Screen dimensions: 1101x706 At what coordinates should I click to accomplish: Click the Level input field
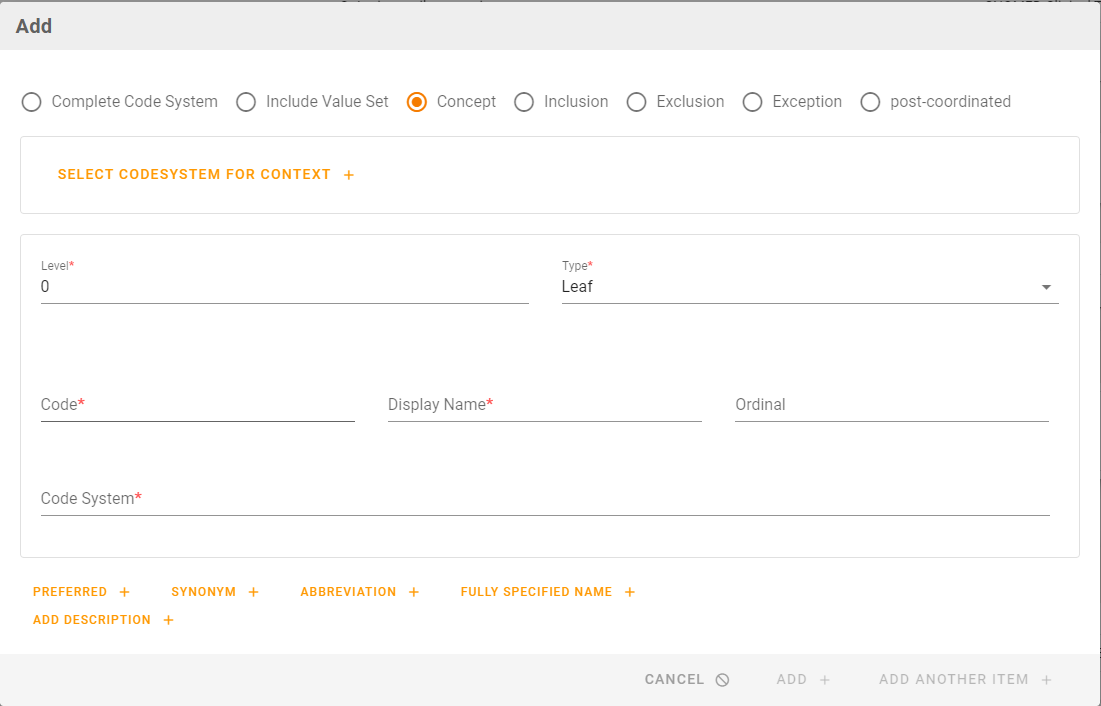[285, 287]
